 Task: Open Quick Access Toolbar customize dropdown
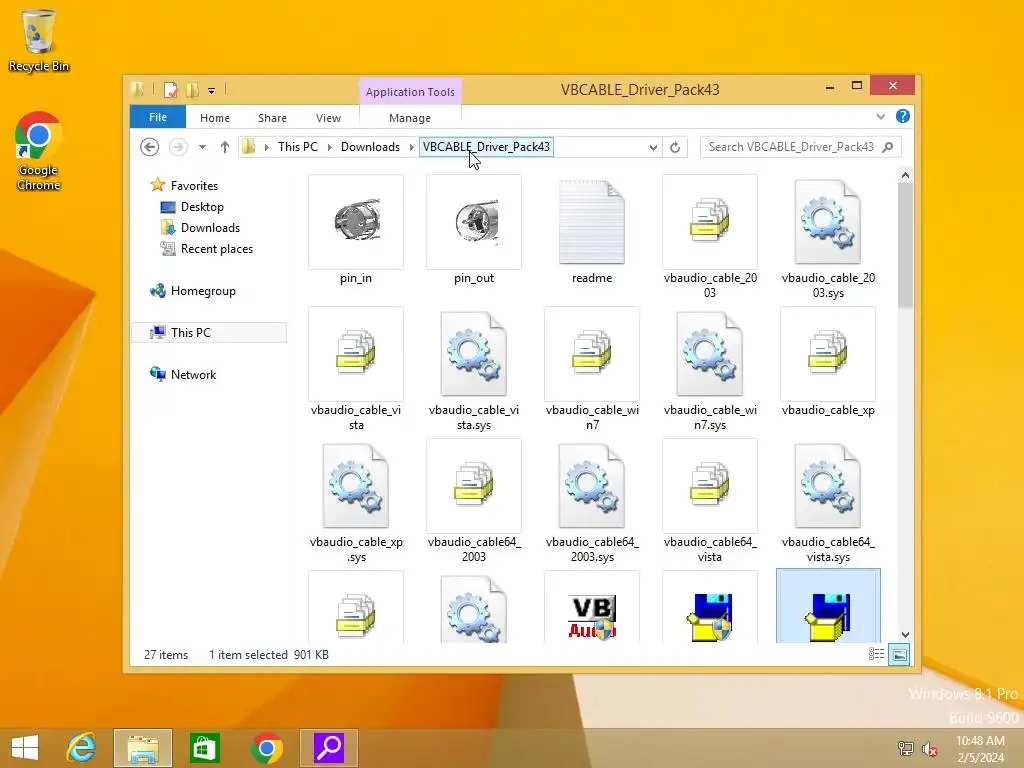(x=212, y=91)
